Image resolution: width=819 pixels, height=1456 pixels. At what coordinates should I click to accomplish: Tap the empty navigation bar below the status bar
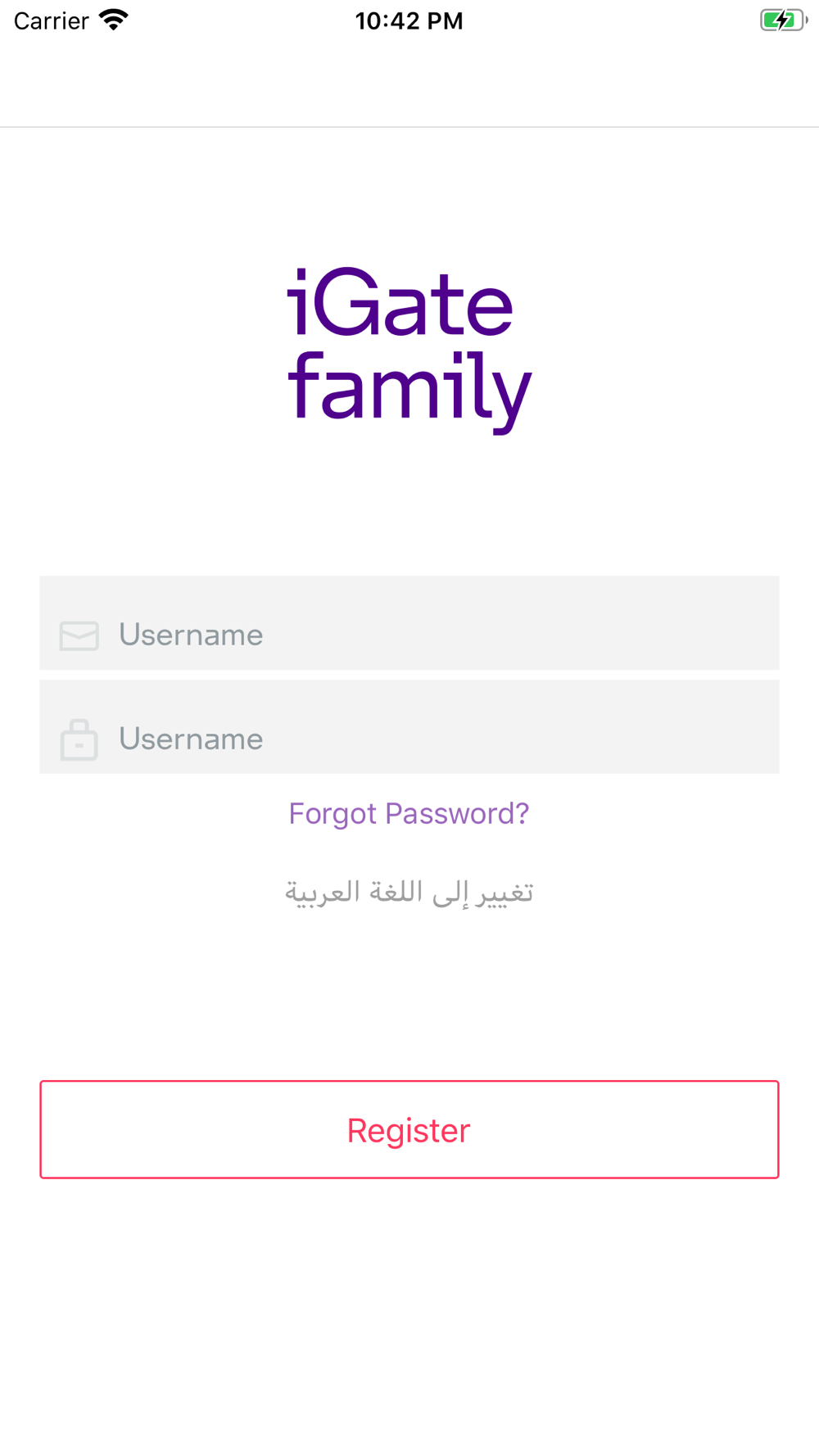click(409, 86)
